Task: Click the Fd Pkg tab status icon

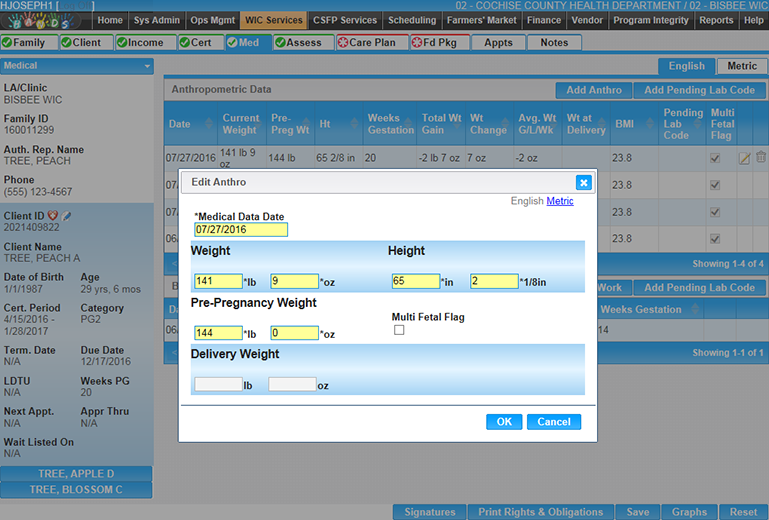Action: click(416, 43)
